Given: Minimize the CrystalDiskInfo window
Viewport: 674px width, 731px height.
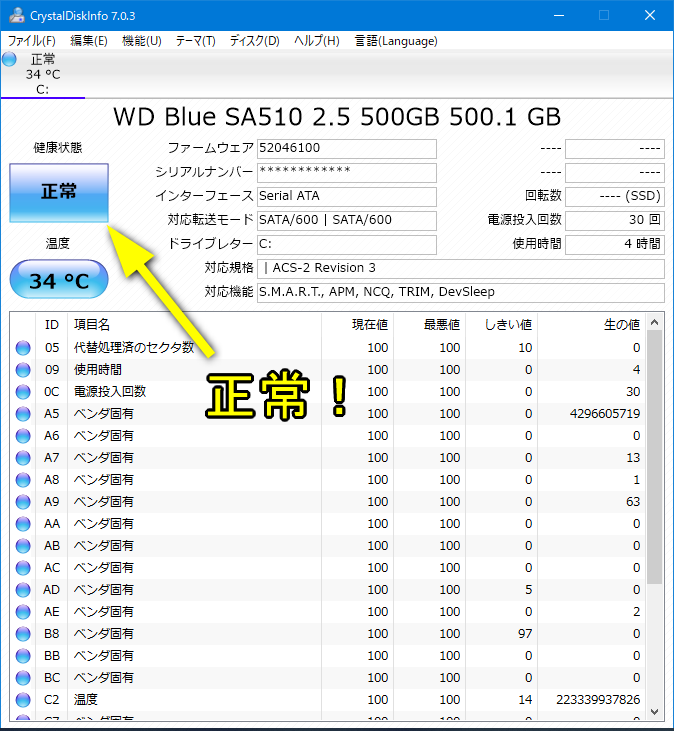Looking at the screenshot, I should [559, 15].
